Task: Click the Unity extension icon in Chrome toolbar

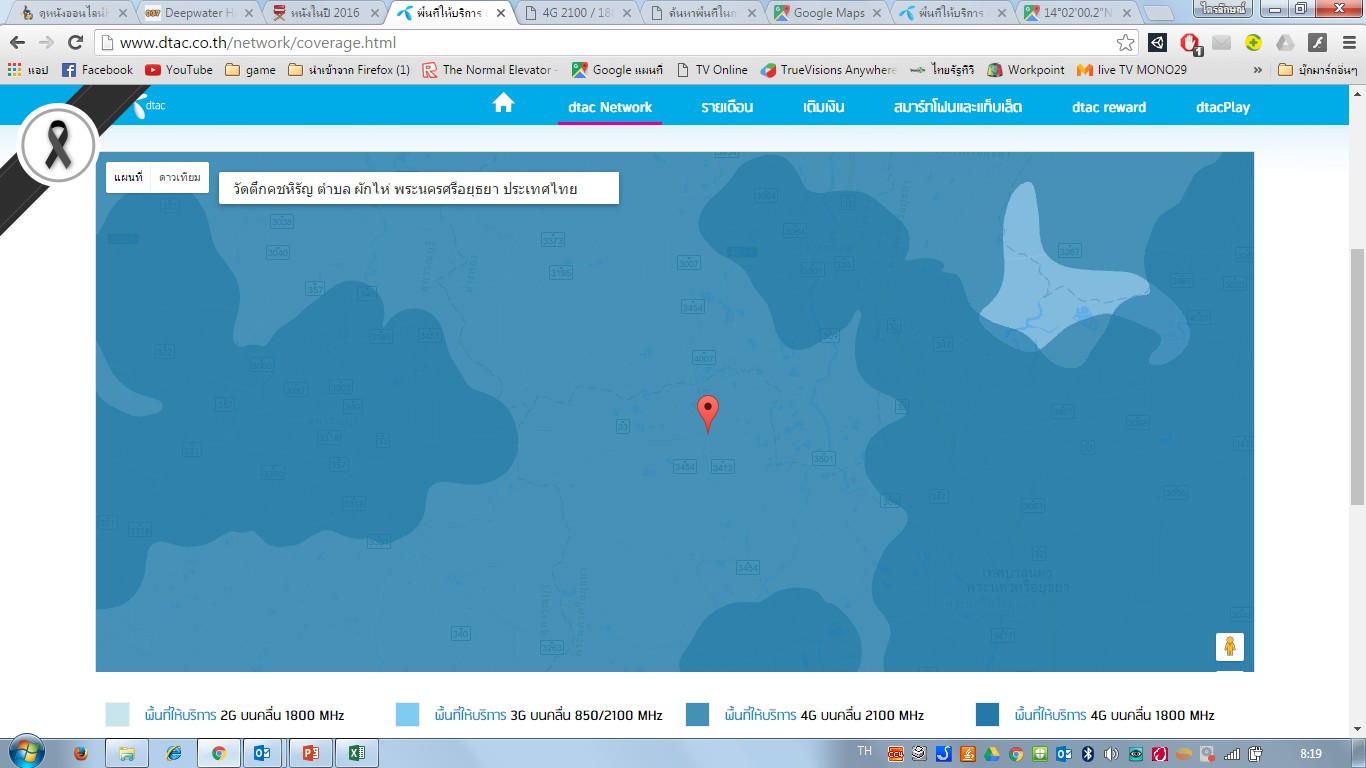Action: (x=1157, y=43)
